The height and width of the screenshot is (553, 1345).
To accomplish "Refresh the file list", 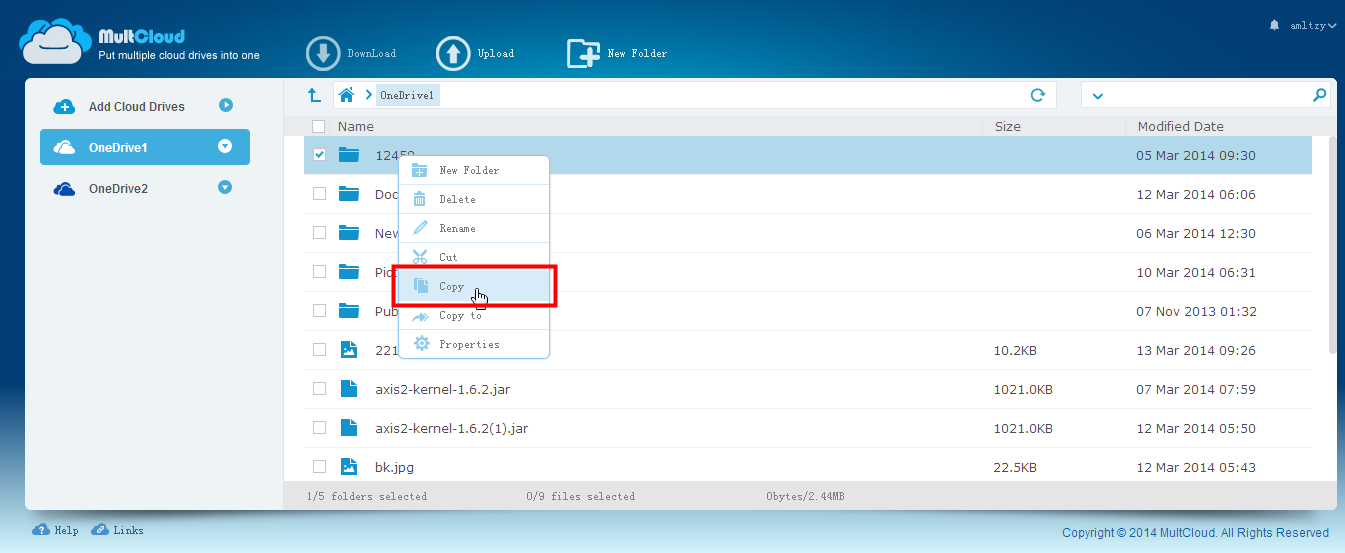I will click(x=1038, y=95).
